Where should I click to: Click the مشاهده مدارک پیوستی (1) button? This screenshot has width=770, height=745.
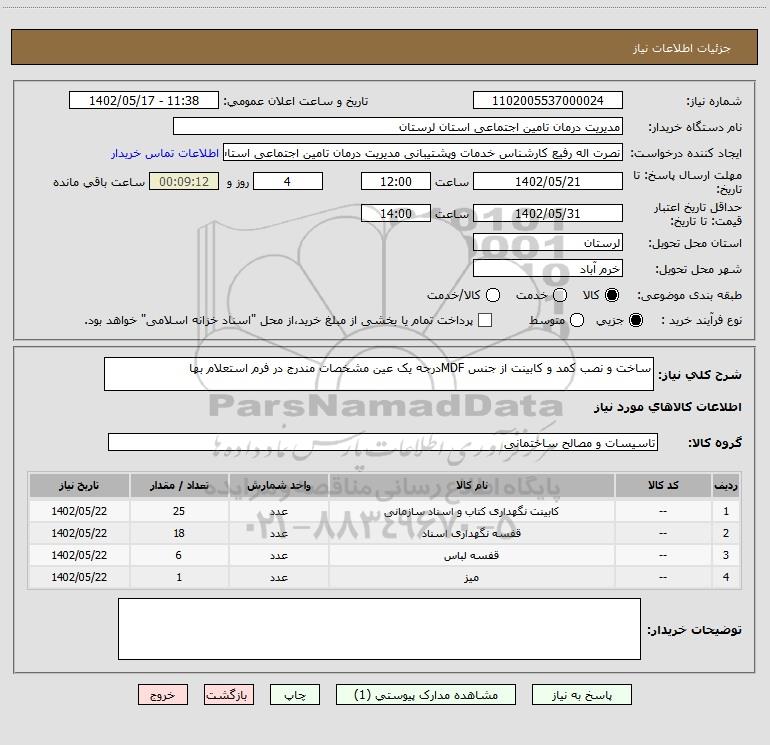click(x=426, y=695)
